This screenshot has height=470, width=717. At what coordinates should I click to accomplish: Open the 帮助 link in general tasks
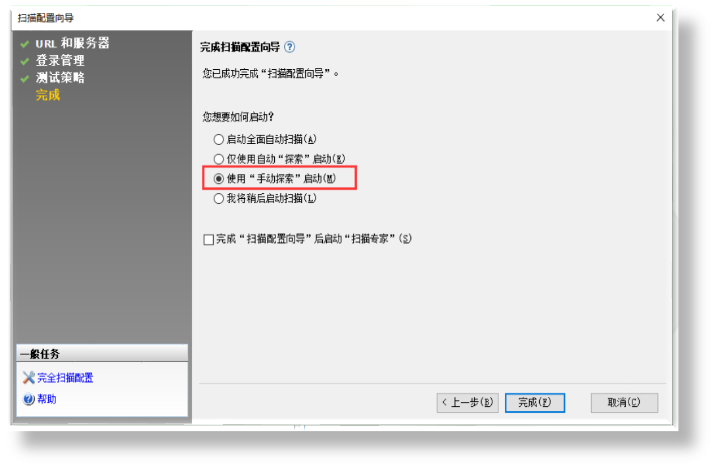pos(47,399)
